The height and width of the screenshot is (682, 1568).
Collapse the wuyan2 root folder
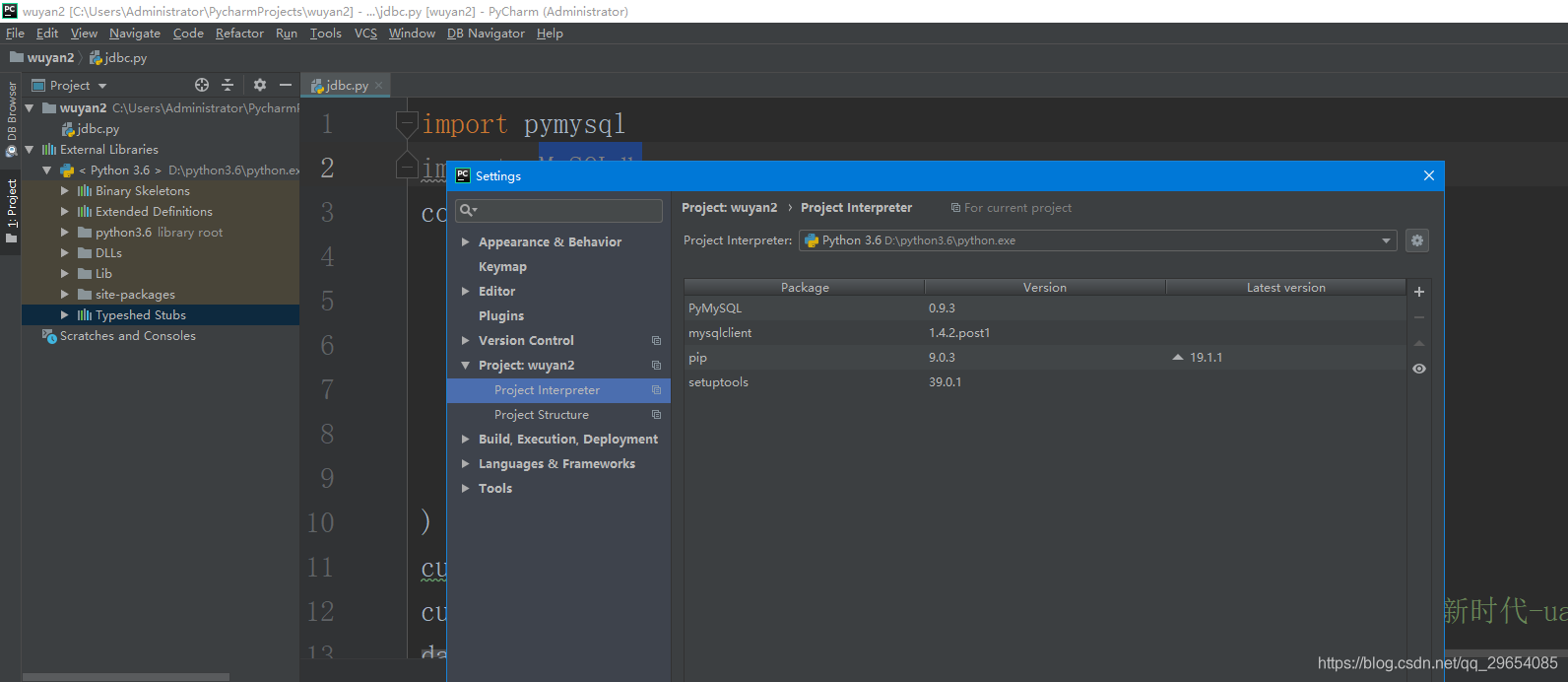pyautogui.click(x=30, y=108)
